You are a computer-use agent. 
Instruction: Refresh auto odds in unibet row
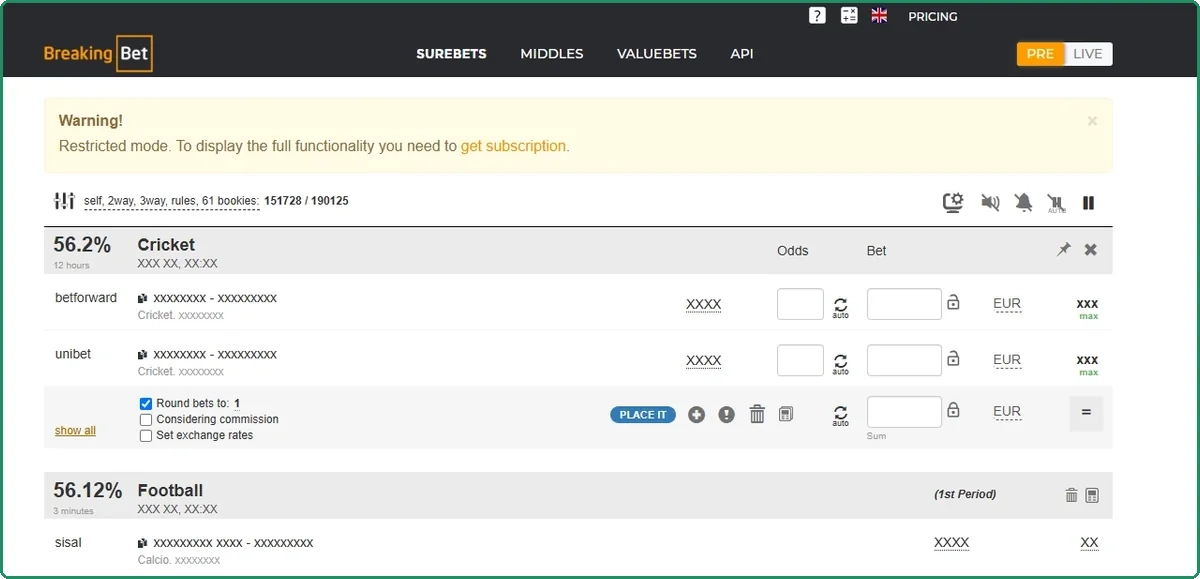coord(840,362)
